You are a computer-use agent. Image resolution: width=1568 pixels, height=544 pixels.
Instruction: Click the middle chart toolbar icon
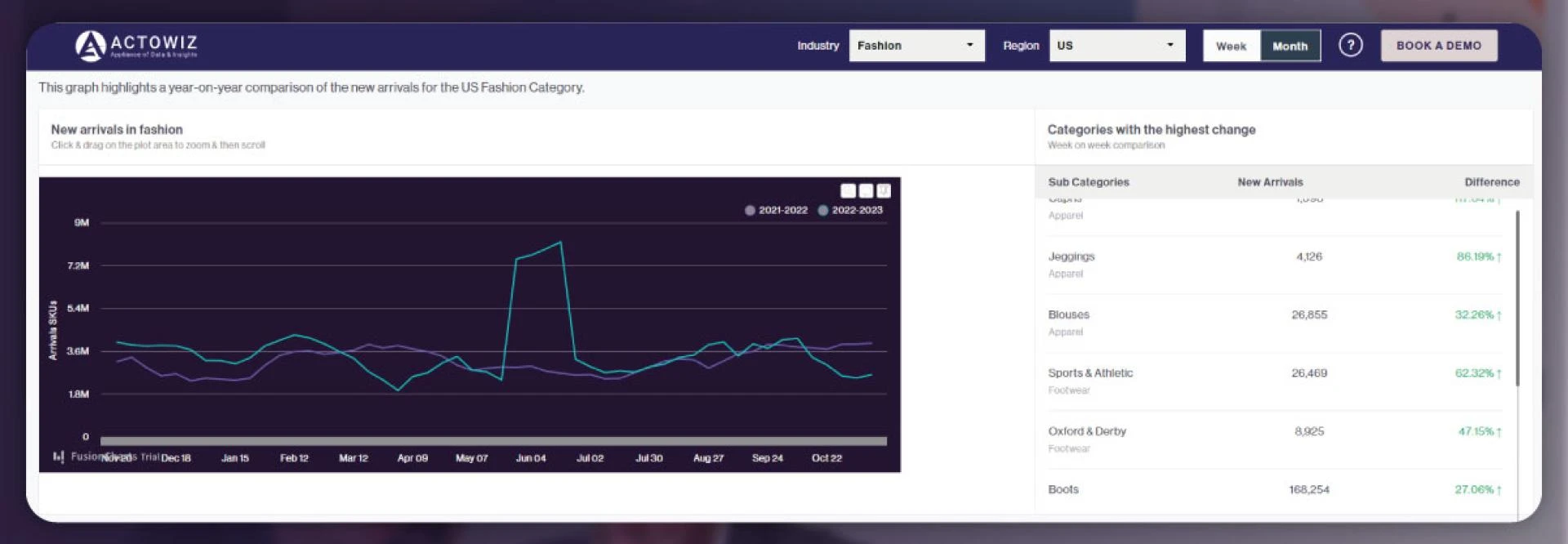(866, 190)
